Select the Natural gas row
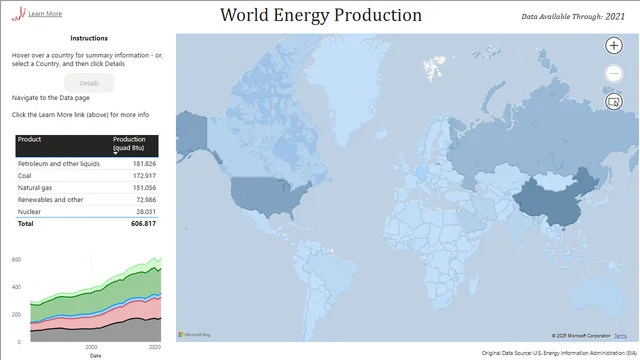 [87, 188]
